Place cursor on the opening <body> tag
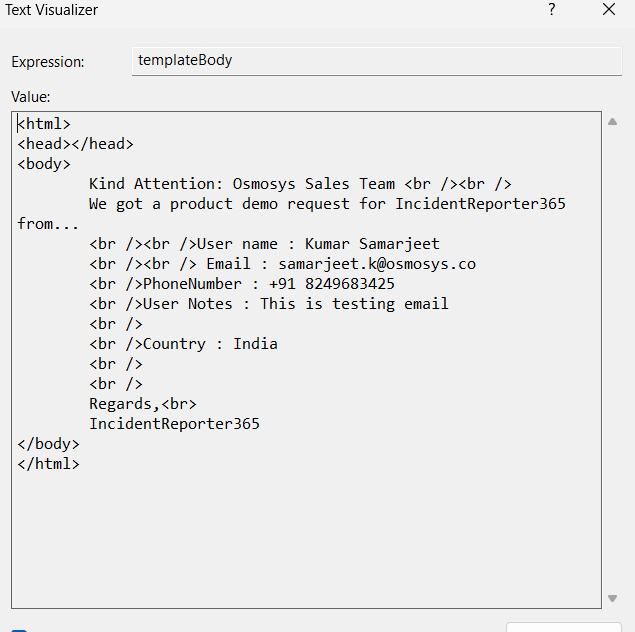 tap(44, 164)
